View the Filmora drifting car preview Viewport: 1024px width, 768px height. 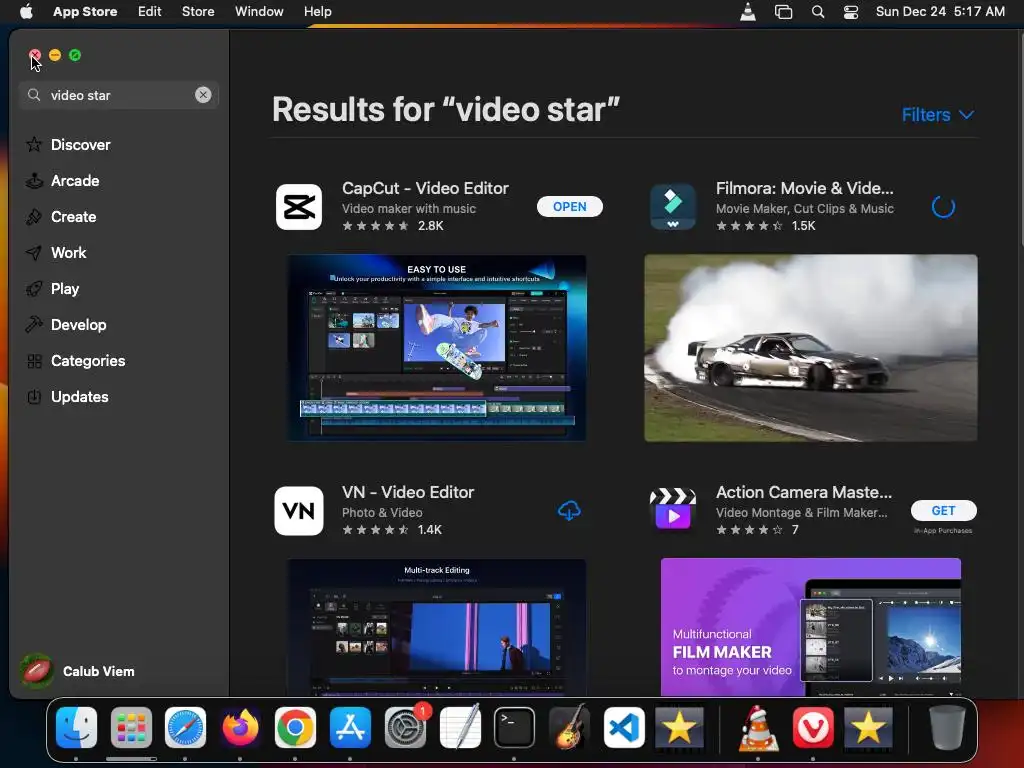click(810, 347)
